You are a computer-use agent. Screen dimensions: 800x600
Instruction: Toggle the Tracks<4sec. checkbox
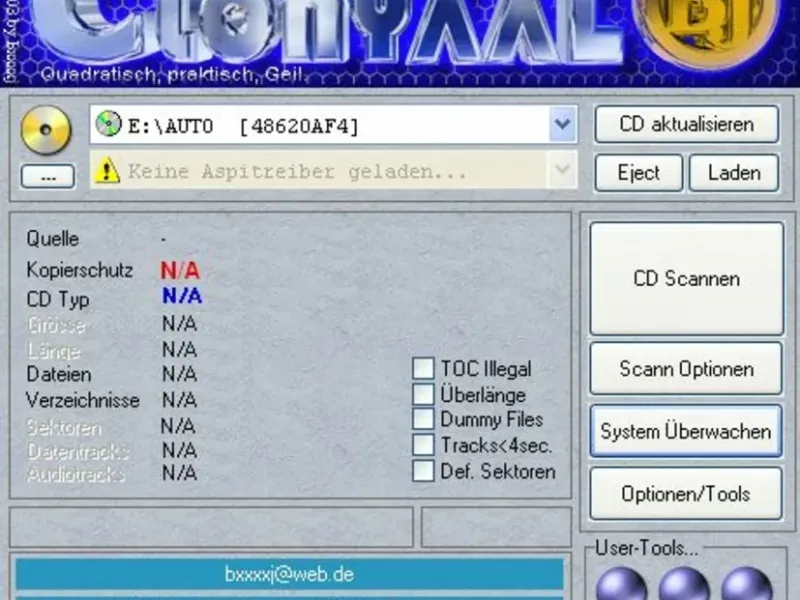pos(423,445)
